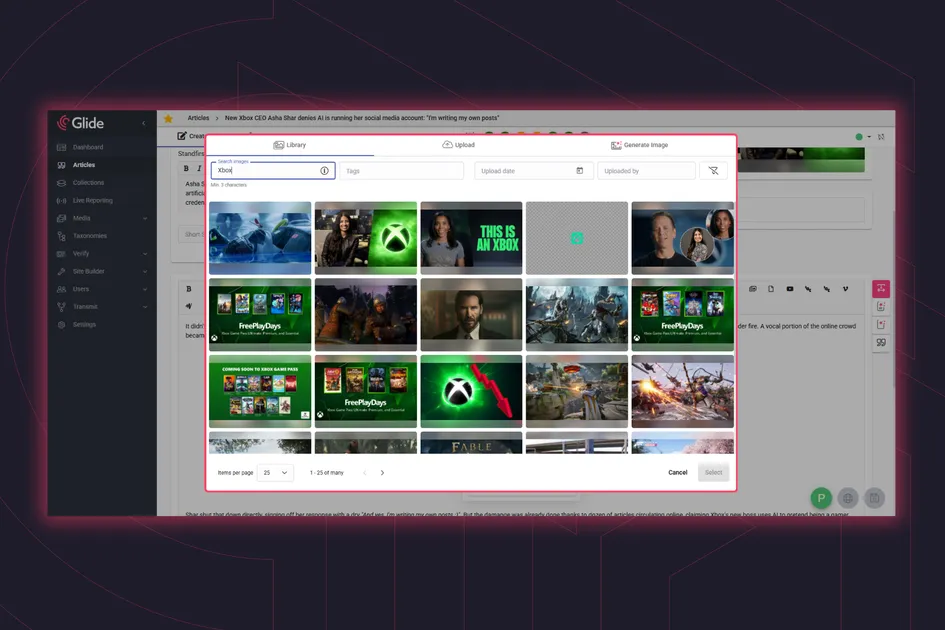Collapse the Glide sidebar with the chevron
The width and height of the screenshot is (945, 630).
pyautogui.click(x=143, y=123)
